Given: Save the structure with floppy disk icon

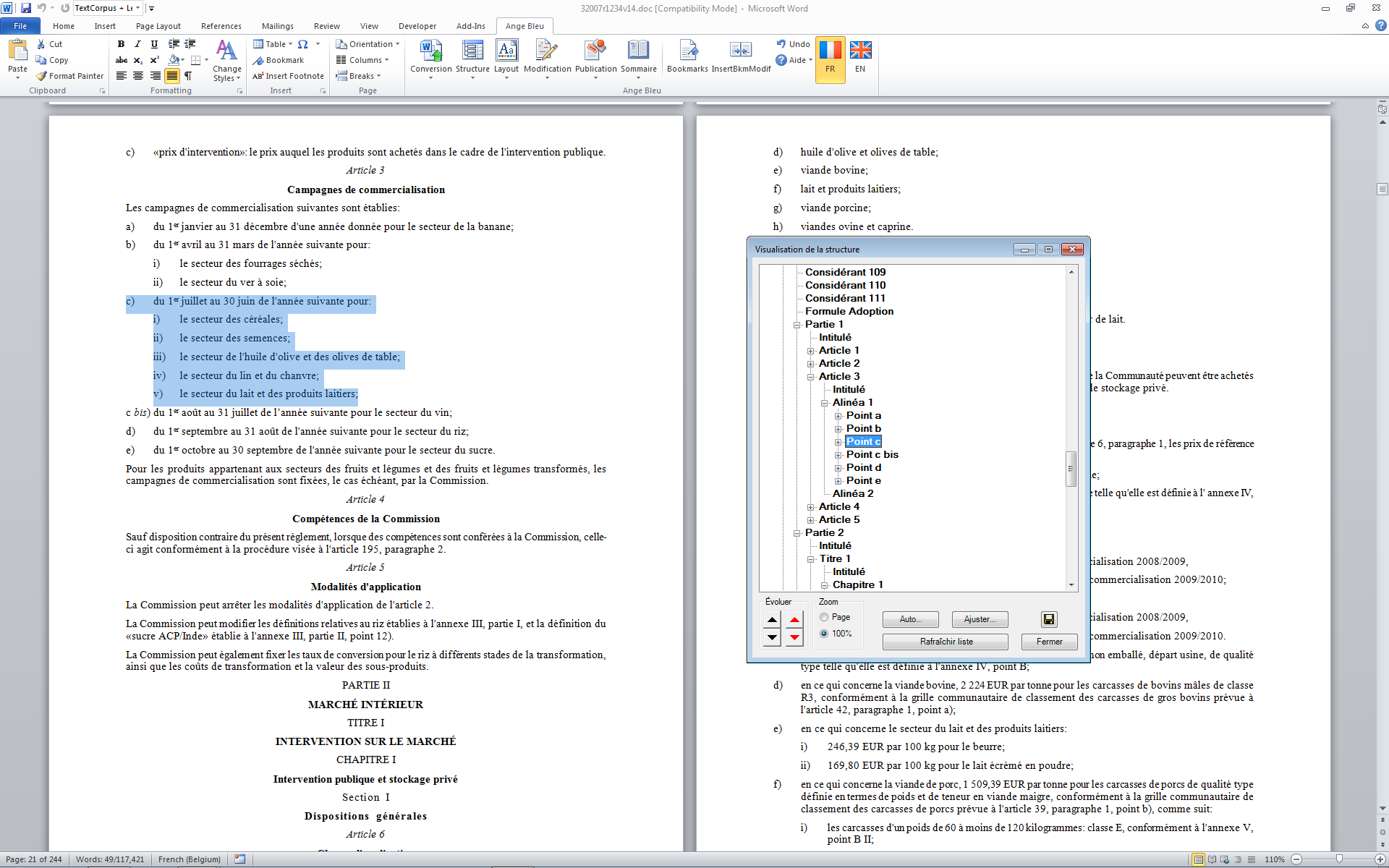Looking at the screenshot, I should tap(1049, 619).
